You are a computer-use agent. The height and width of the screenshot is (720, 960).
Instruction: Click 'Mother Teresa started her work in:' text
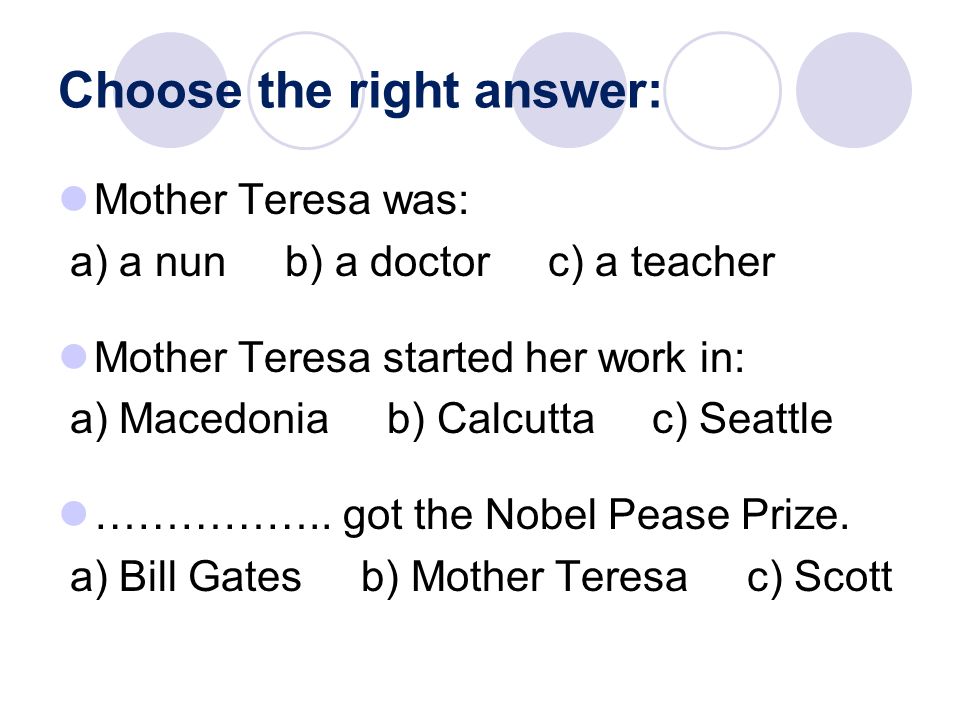(x=419, y=357)
